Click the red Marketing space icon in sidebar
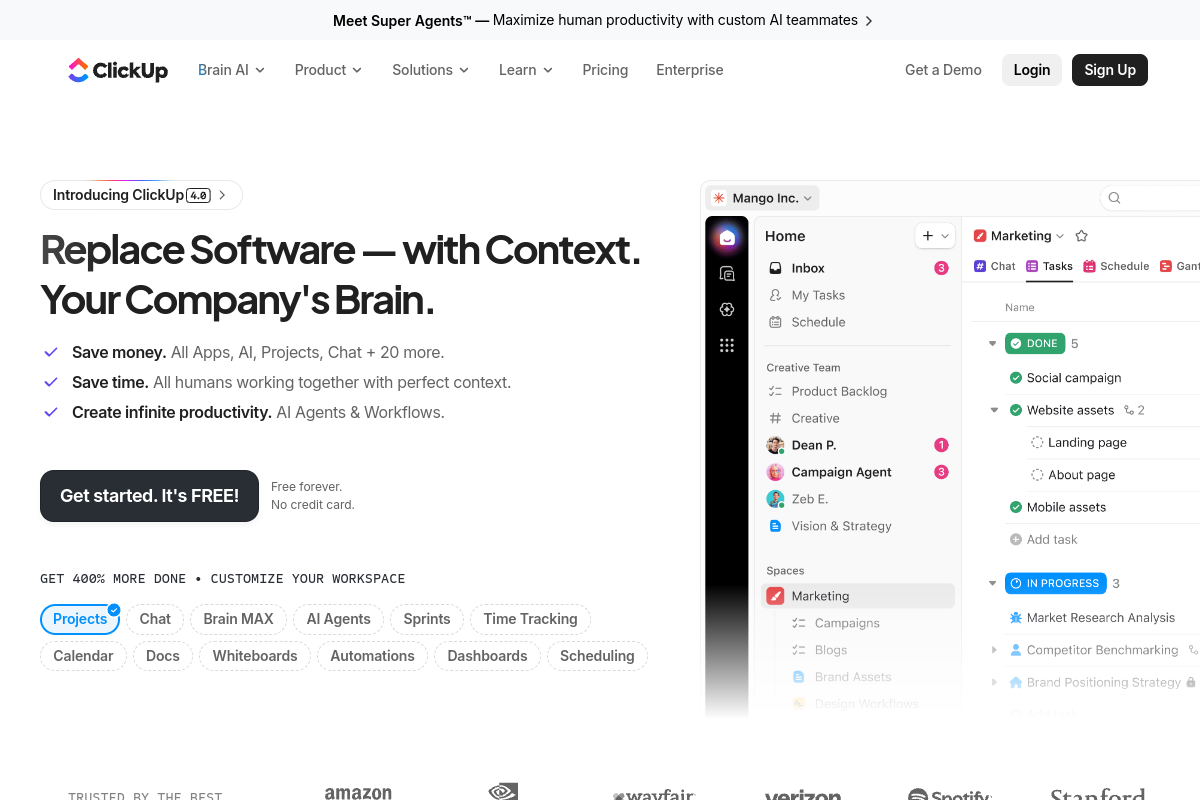The image size is (1200, 800). click(775, 596)
